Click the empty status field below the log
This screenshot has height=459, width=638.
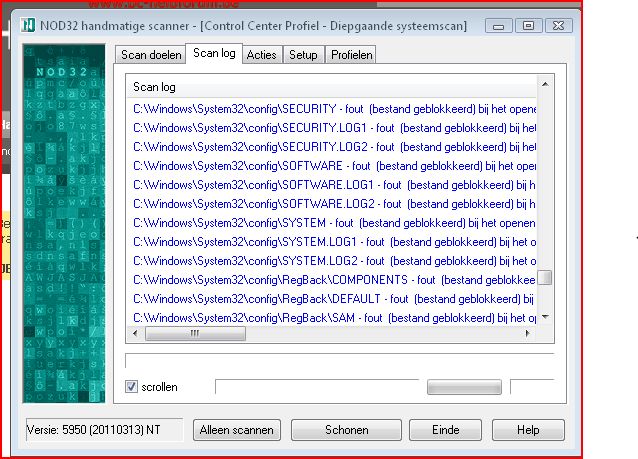tap(340, 361)
